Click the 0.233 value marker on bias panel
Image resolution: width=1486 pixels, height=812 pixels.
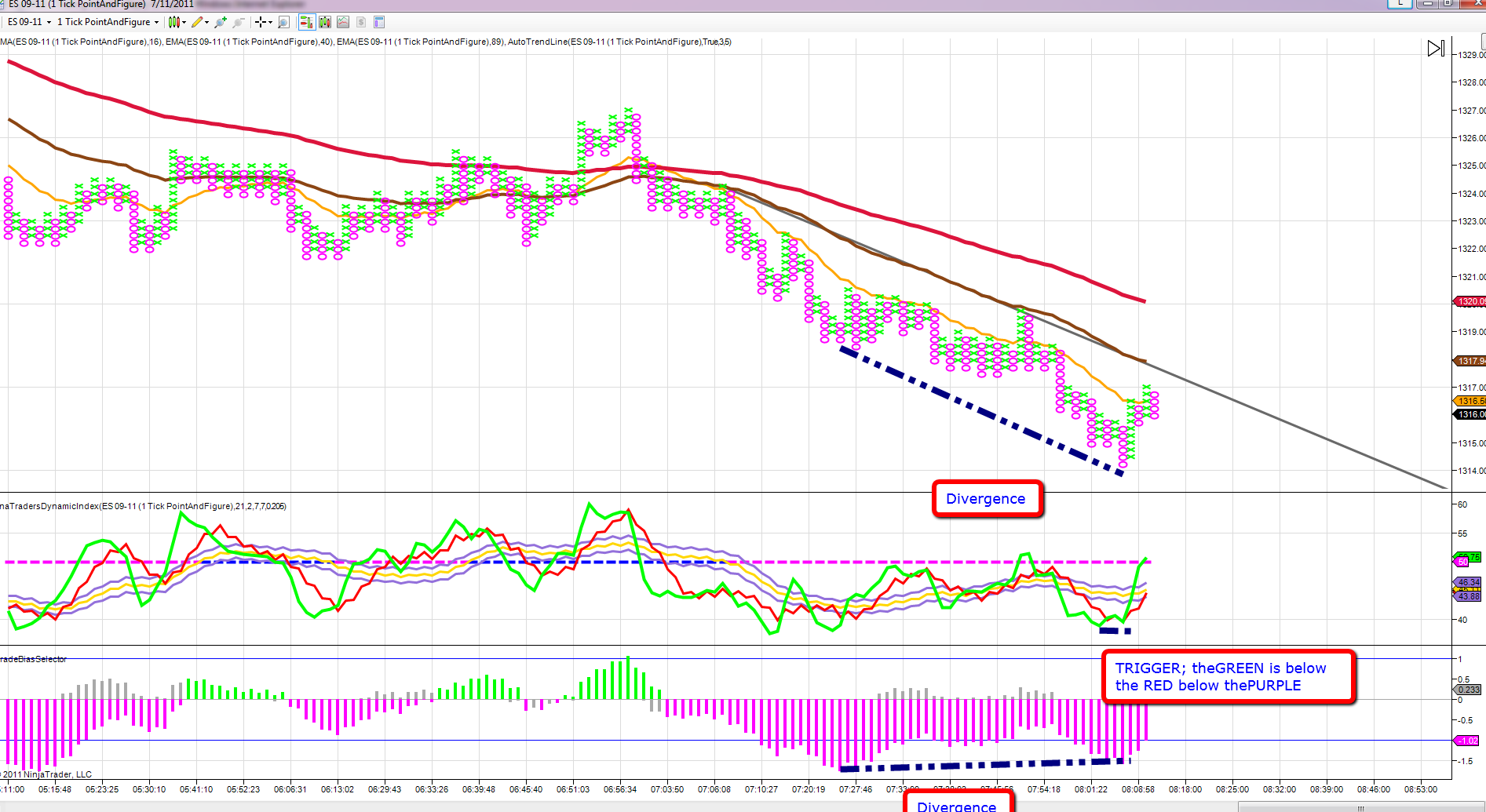click(x=1466, y=690)
